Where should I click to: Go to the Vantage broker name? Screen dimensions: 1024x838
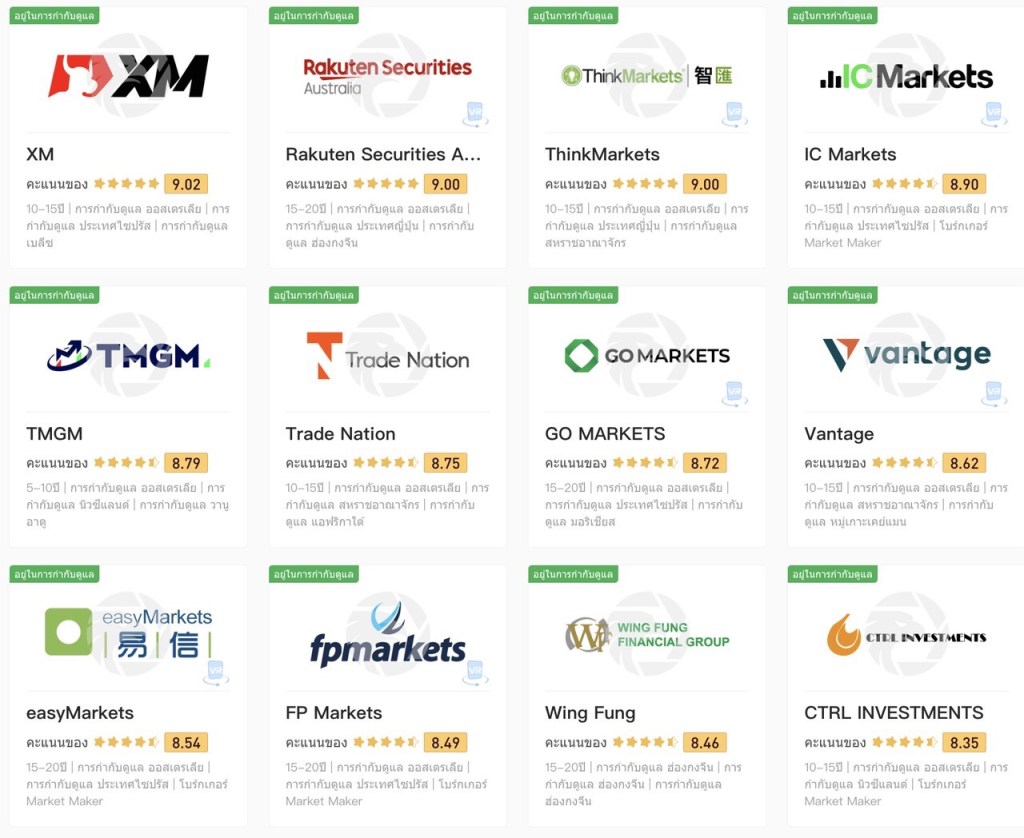click(x=839, y=434)
